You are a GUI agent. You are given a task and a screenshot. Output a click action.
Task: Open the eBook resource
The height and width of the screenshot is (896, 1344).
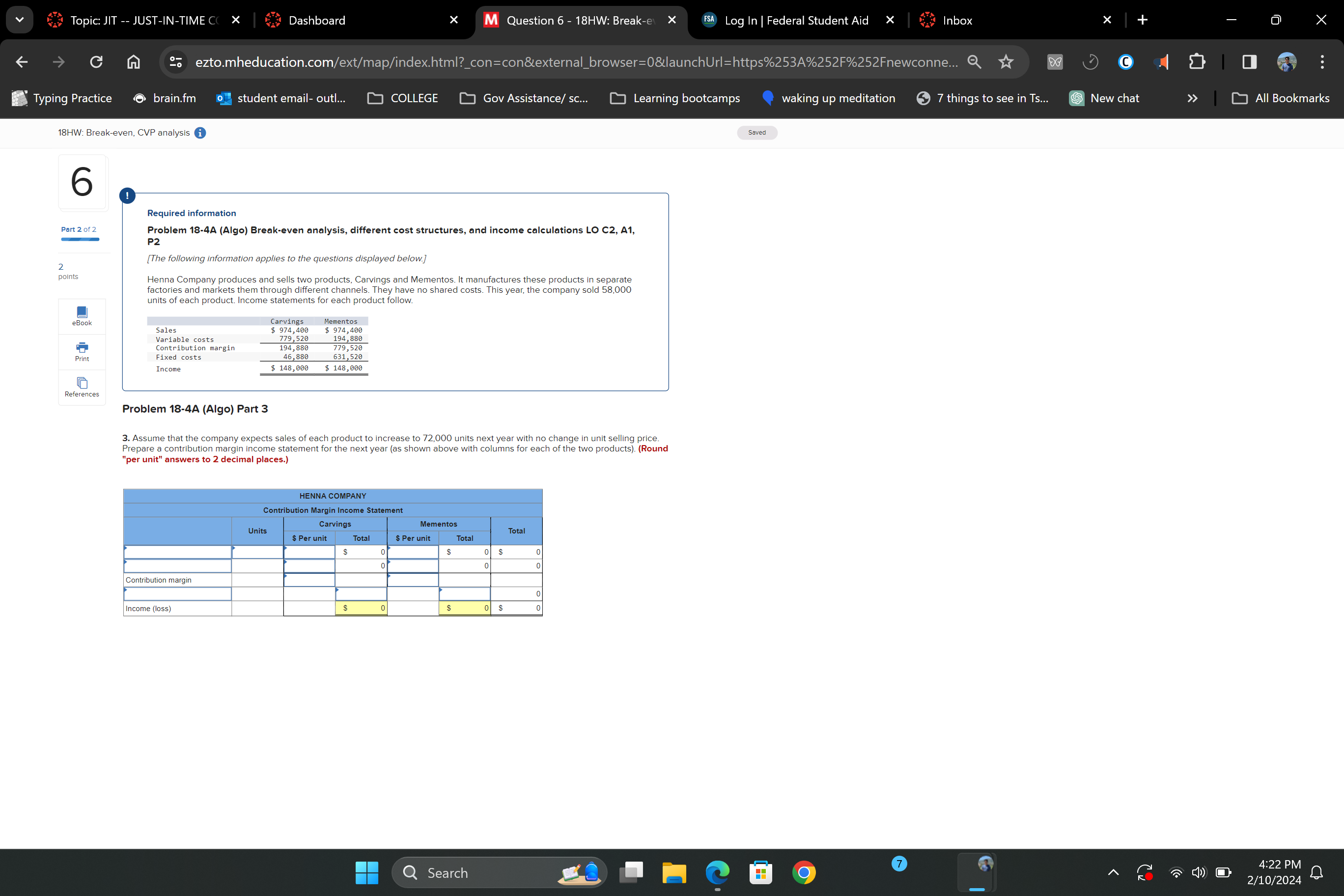coord(82,315)
